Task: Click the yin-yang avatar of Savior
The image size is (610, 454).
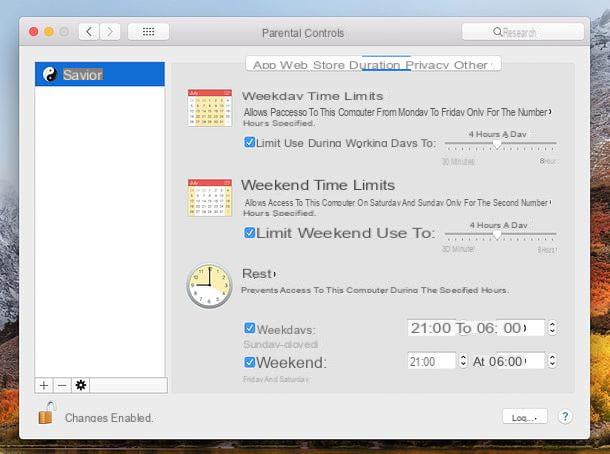Action: pyautogui.click(x=50, y=74)
